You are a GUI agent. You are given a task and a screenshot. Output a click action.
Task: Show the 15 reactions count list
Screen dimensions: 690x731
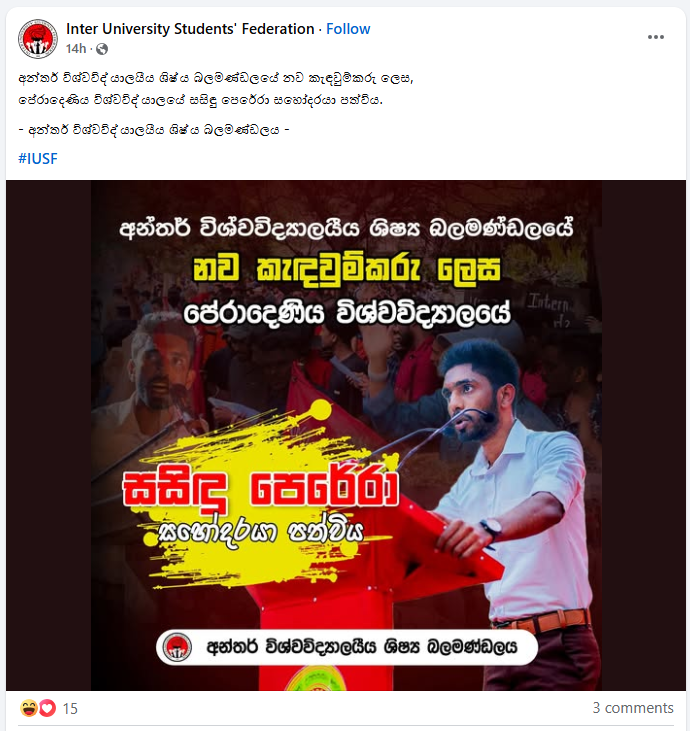tap(70, 709)
